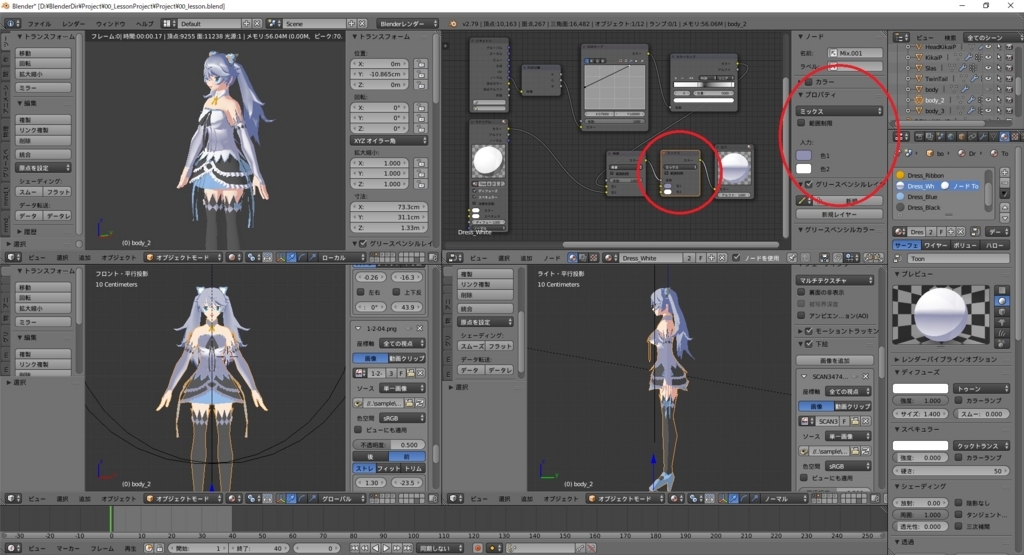Viewport: 1024px width, 555px height.
Task: Click the 移動 button in top-left tool shelf
Action: (x=43, y=53)
